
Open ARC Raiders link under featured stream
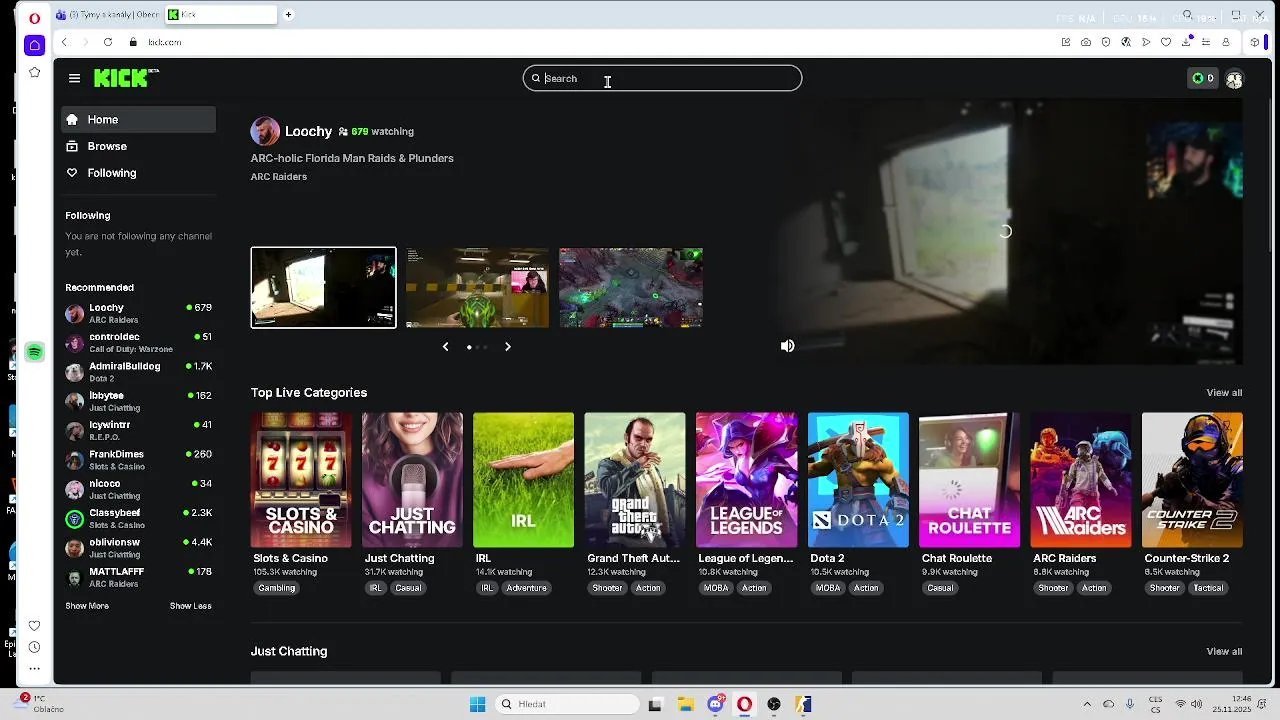coord(279,177)
